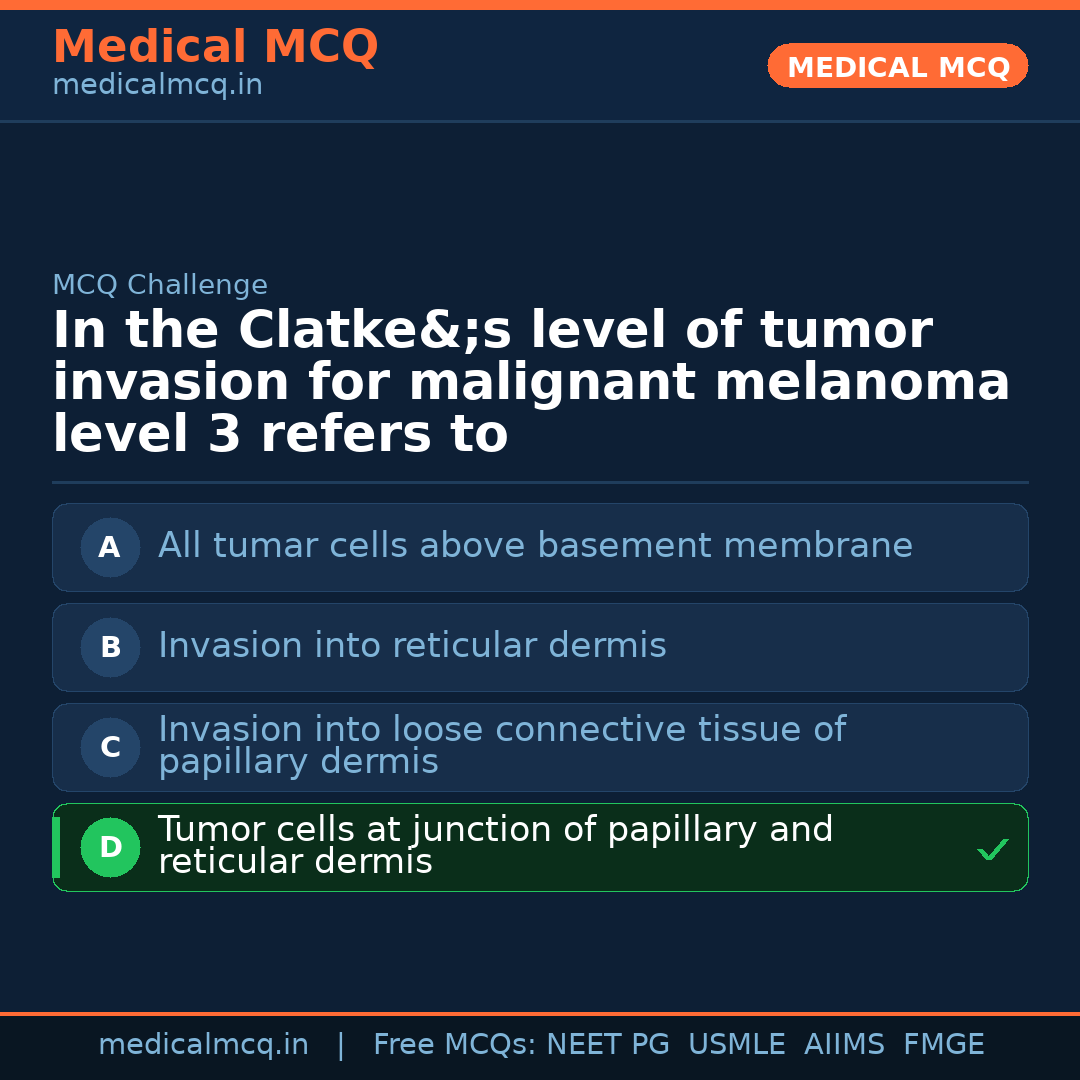1080x1080 pixels.
Task: Select option B letter circle
Action: (x=110, y=647)
